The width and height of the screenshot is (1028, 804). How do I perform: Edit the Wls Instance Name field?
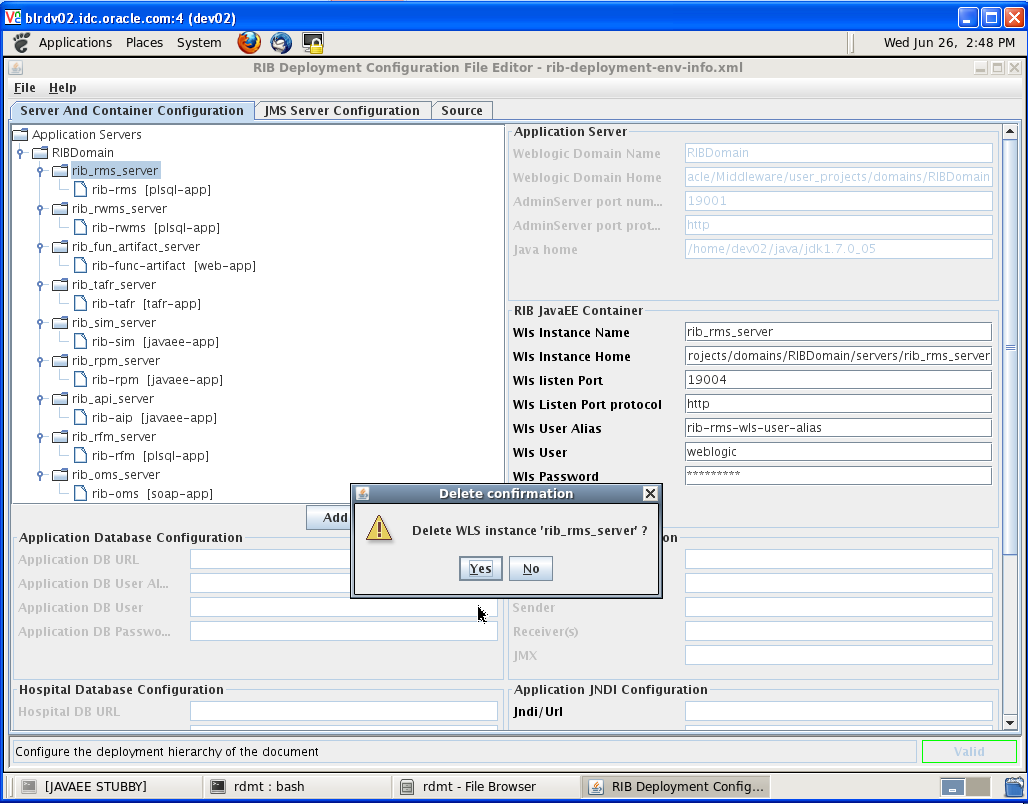pos(838,332)
